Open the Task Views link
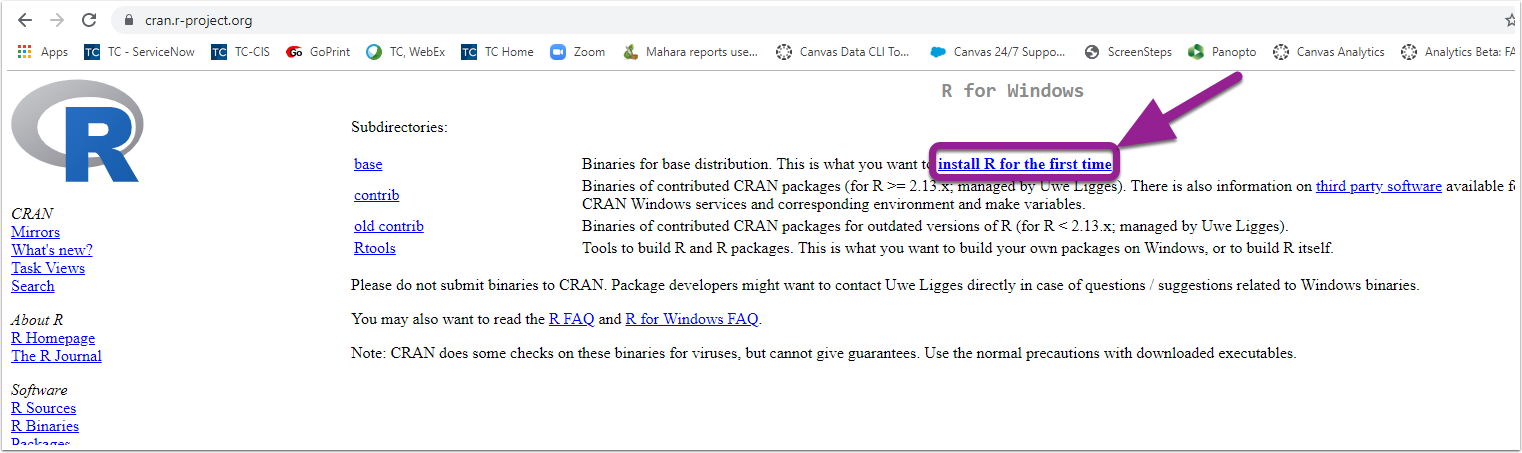Image resolution: width=1522 pixels, height=453 pixels. coord(48,268)
